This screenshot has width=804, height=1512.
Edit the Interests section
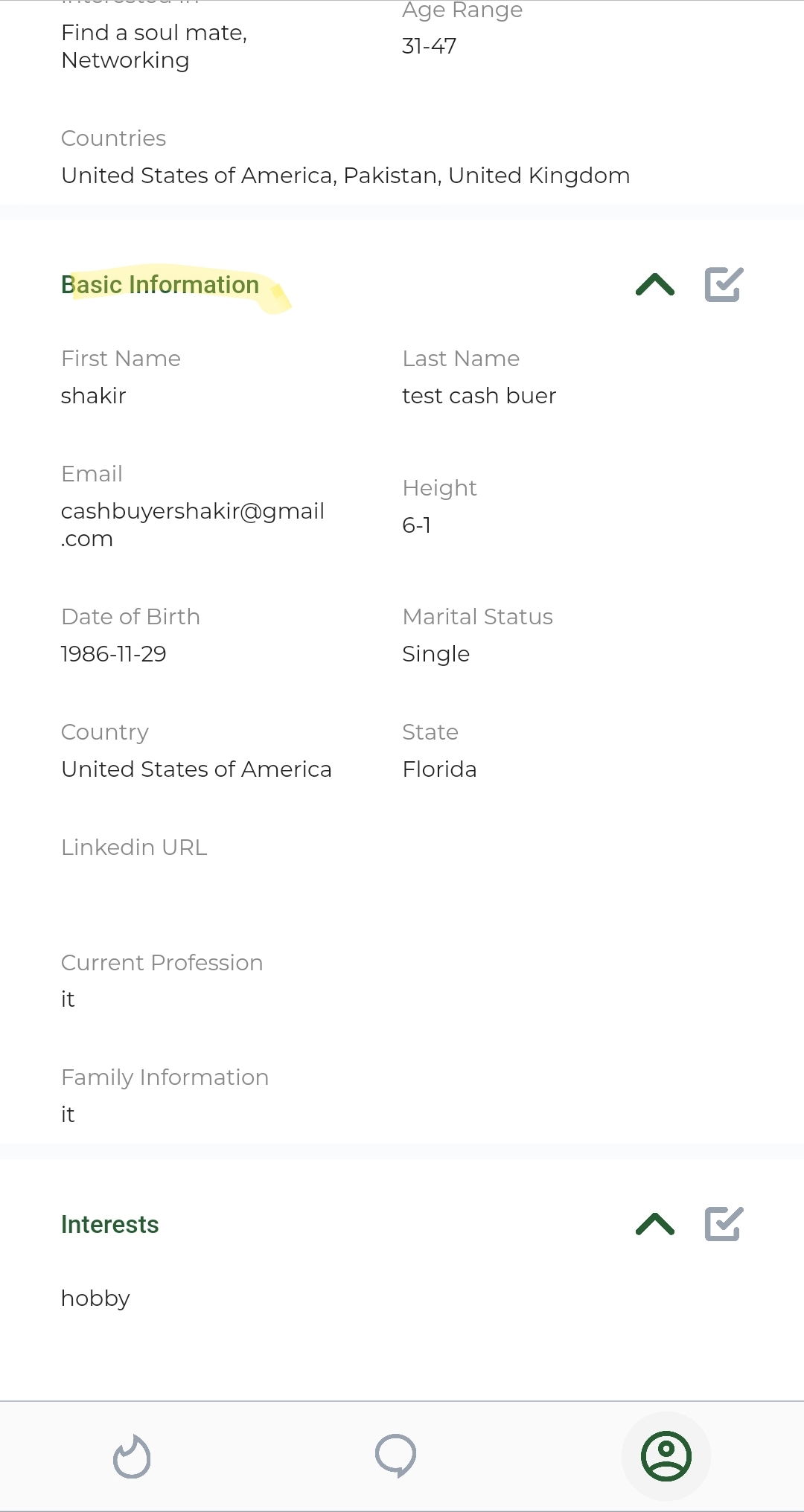pos(724,1224)
